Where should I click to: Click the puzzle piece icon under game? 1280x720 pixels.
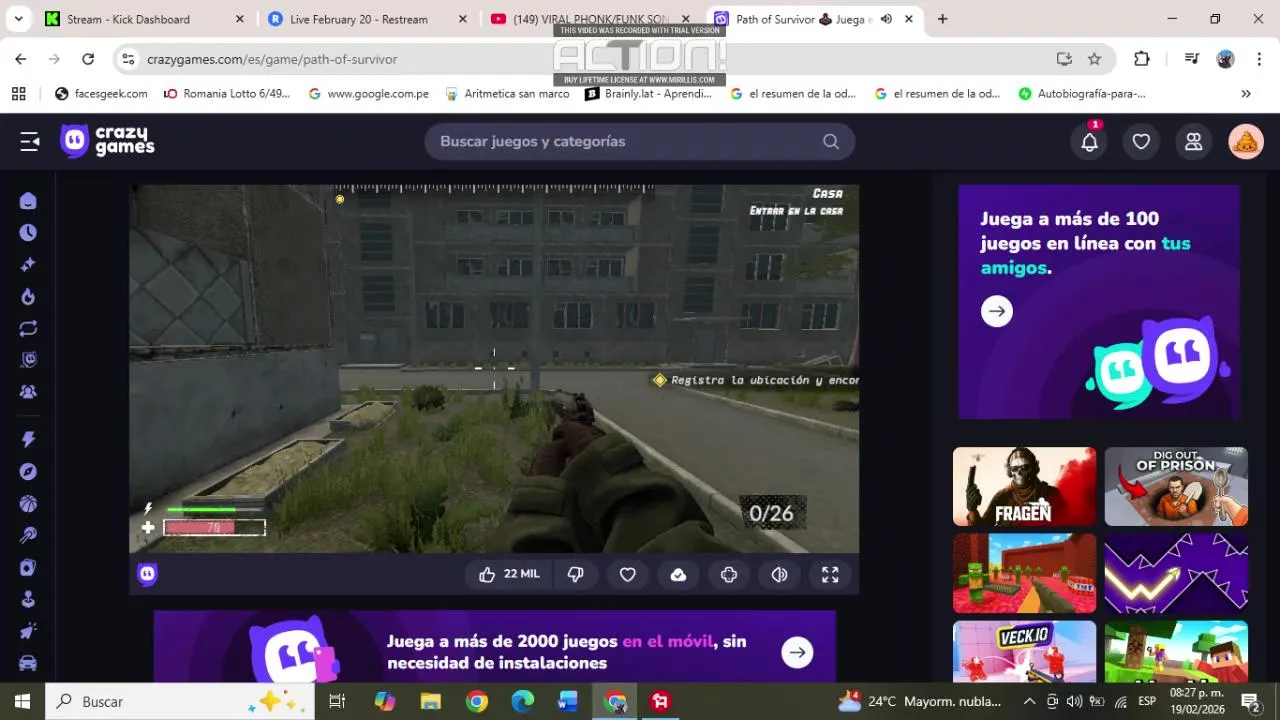(x=729, y=574)
